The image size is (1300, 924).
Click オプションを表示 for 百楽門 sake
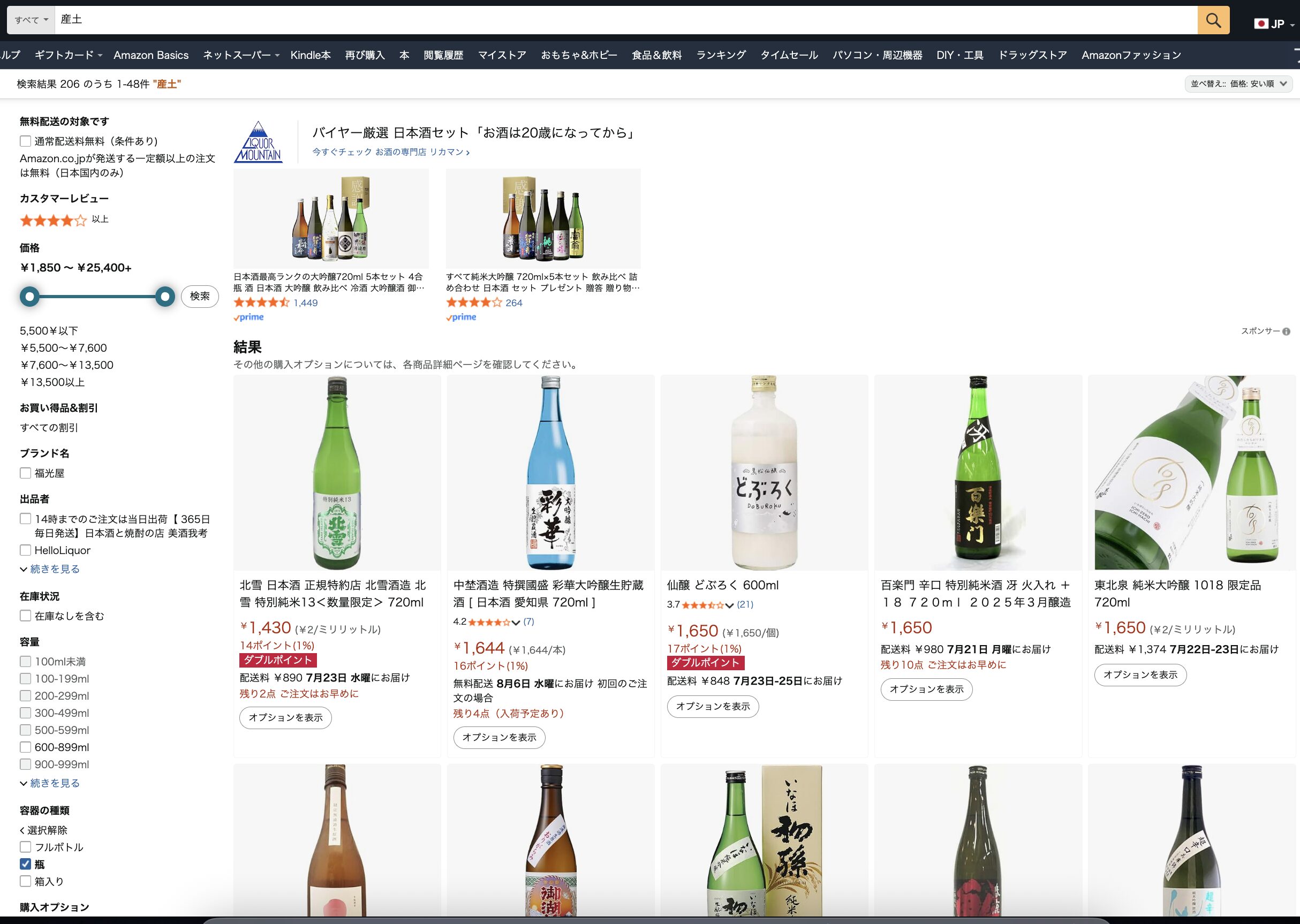click(x=927, y=689)
